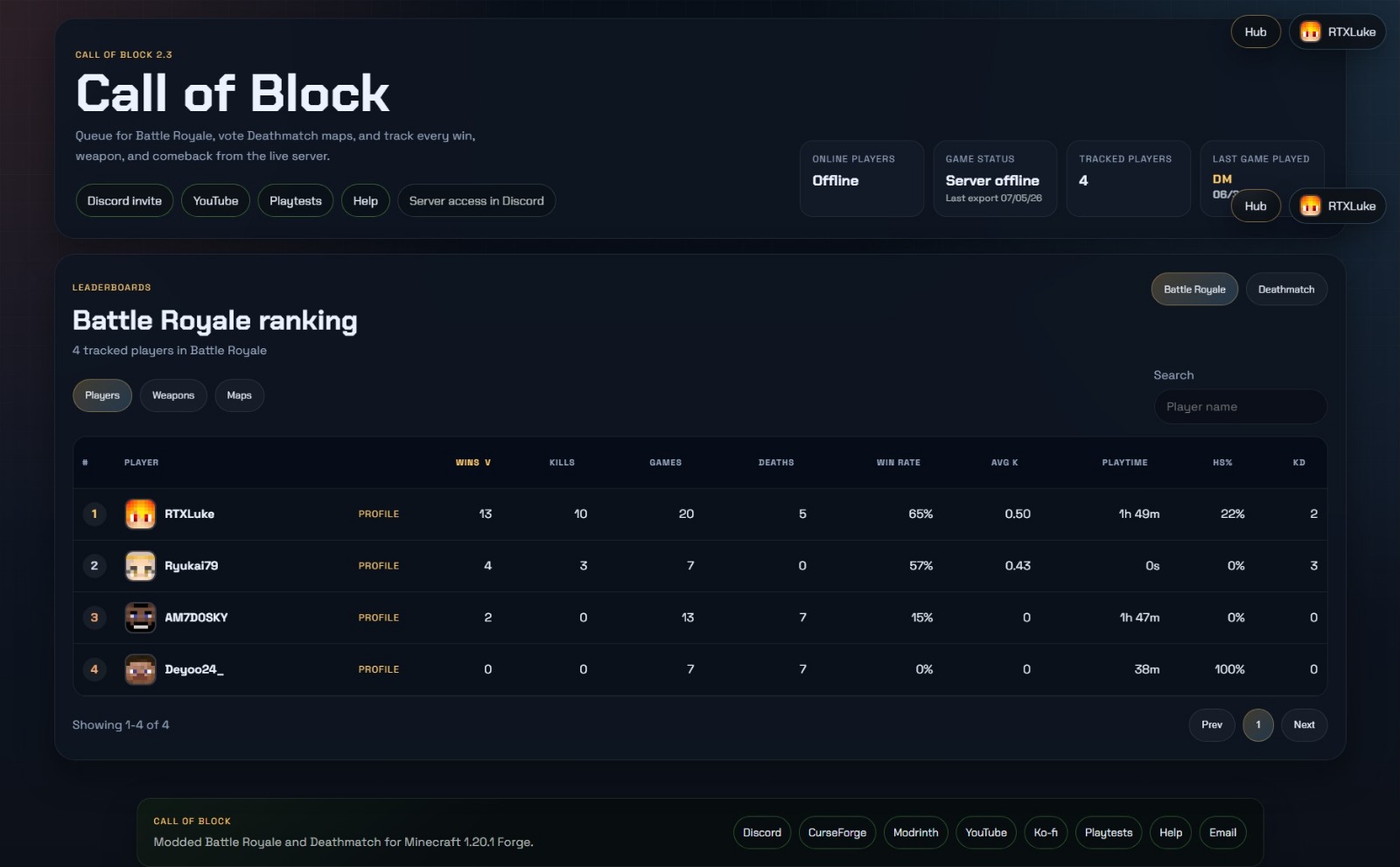Open the top RTXLuke account button
This screenshot has width=1400, height=867.
(1337, 32)
